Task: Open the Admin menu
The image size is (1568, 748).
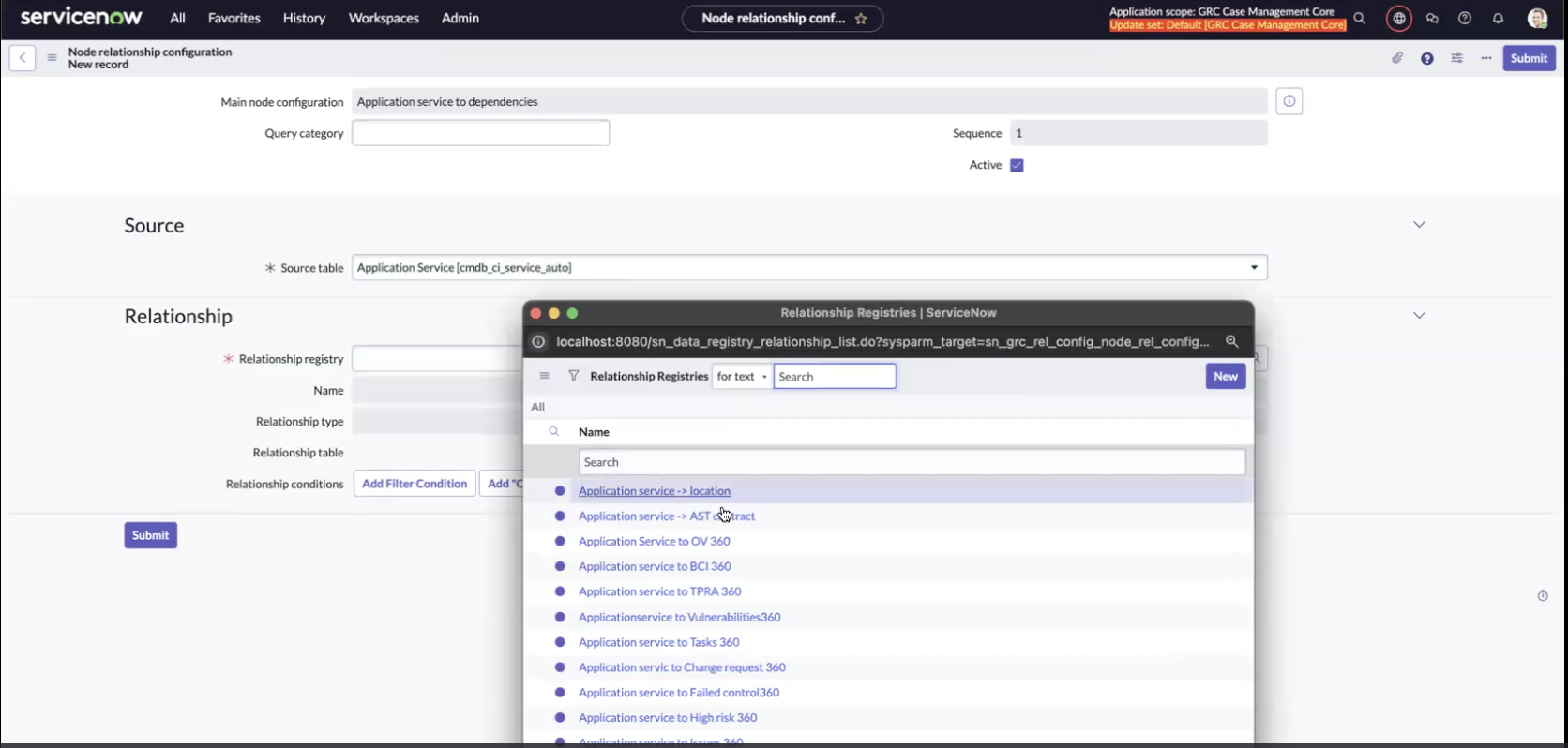Action: point(460,18)
